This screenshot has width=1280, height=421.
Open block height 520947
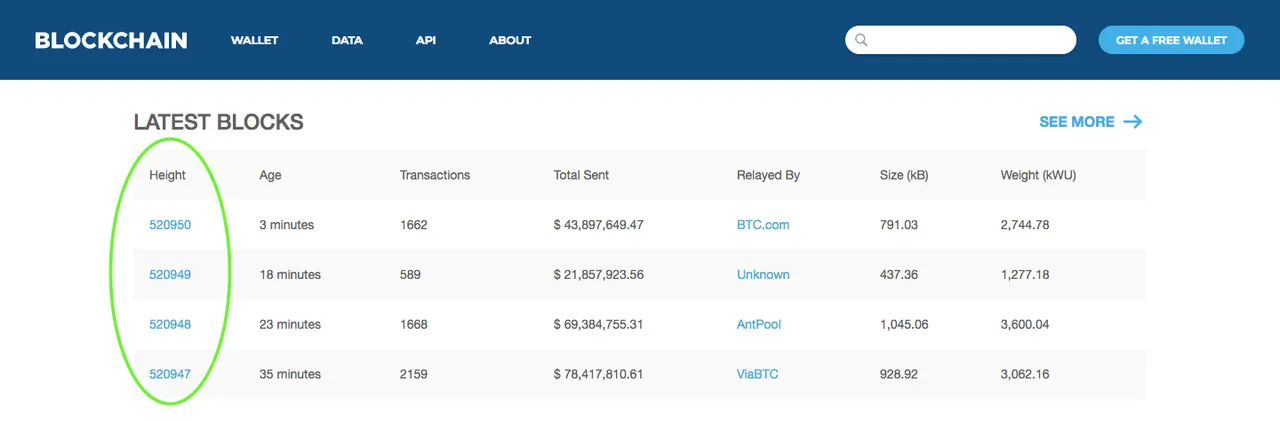[170, 375]
